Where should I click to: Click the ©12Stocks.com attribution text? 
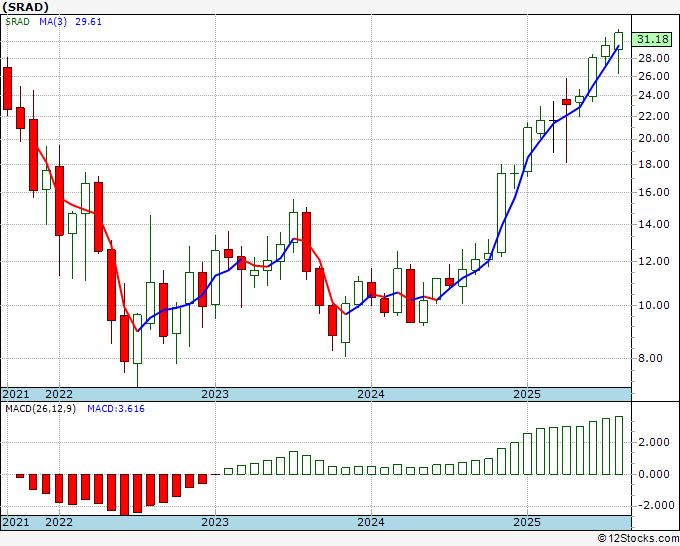[x=638, y=539]
